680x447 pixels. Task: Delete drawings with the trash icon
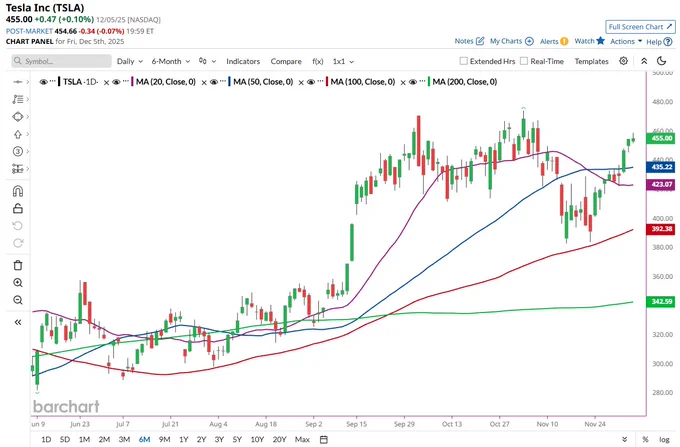(x=18, y=265)
